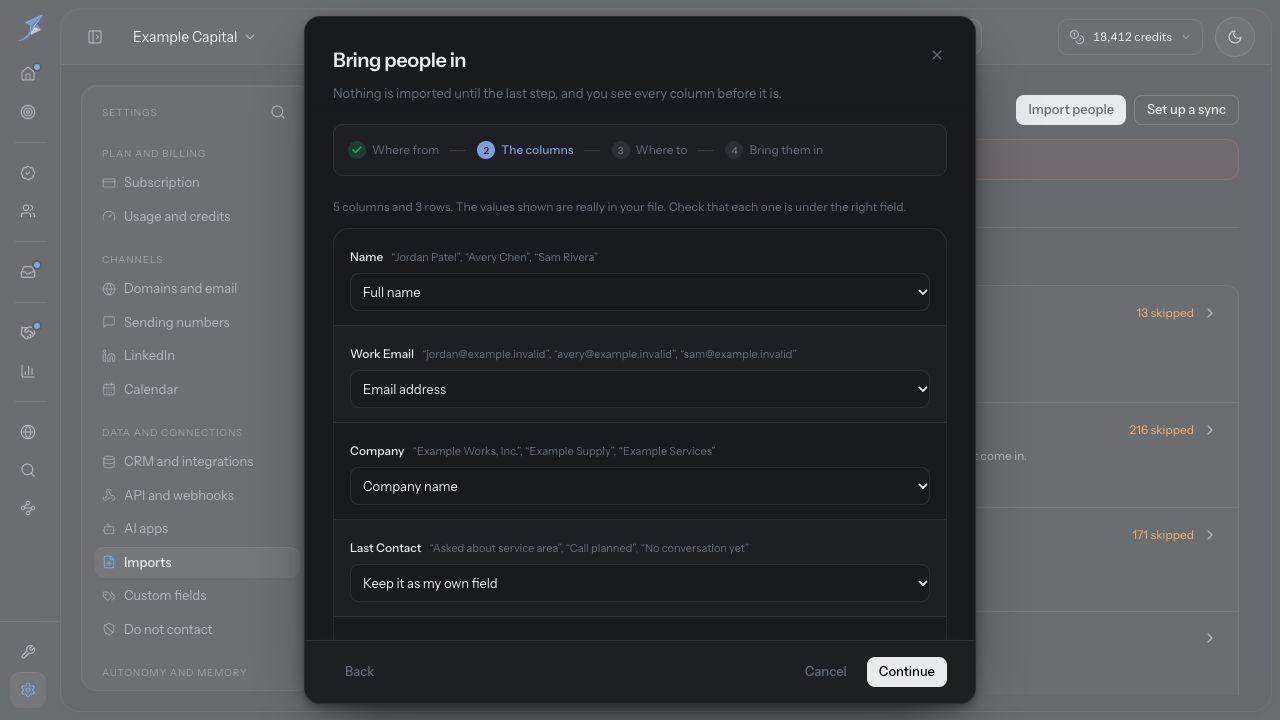This screenshot has width=1280, height=720.
Task: Open the workflow nodes icon in rail
Action: click(28, 508)
